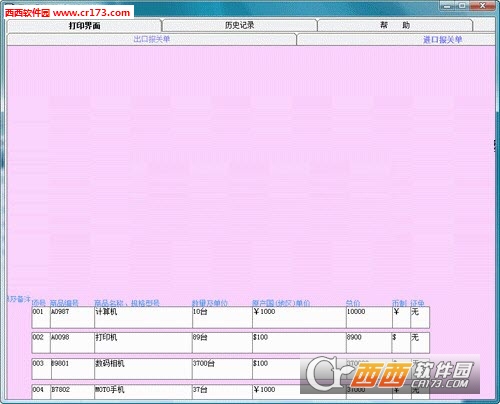Open the 帮助 tab
This screenshot has width=500, height=404.
(395, 25)
